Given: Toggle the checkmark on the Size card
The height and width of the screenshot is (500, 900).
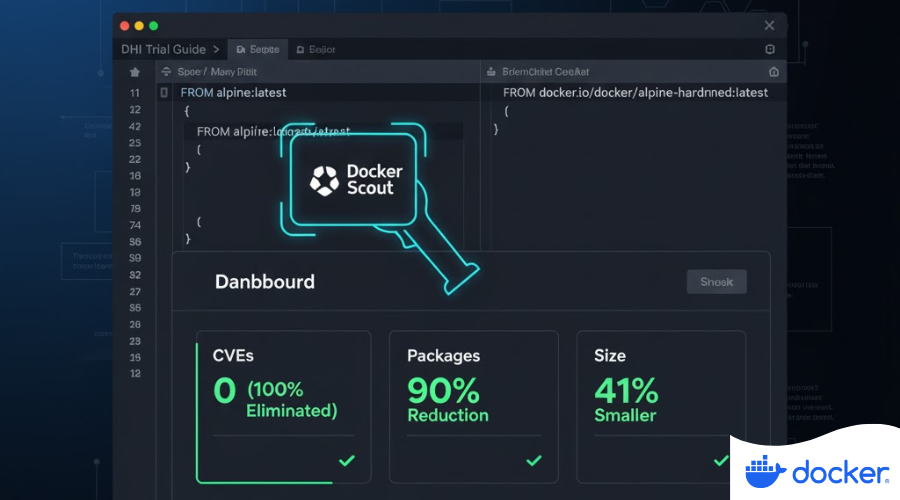Looking at the screenshot, I should click(721, 460).
